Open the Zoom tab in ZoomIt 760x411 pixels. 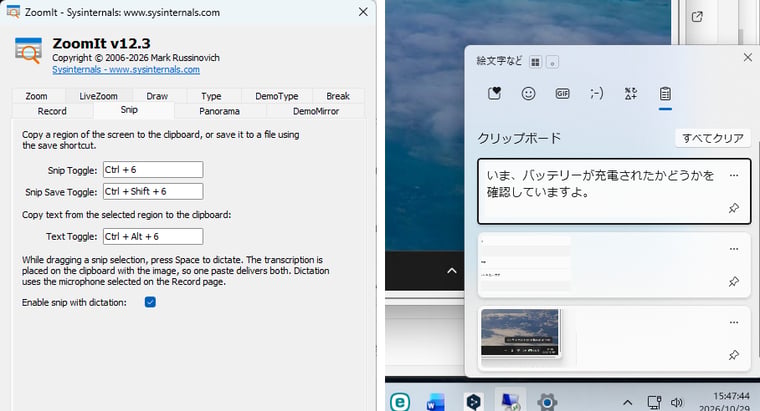(36, 96)
